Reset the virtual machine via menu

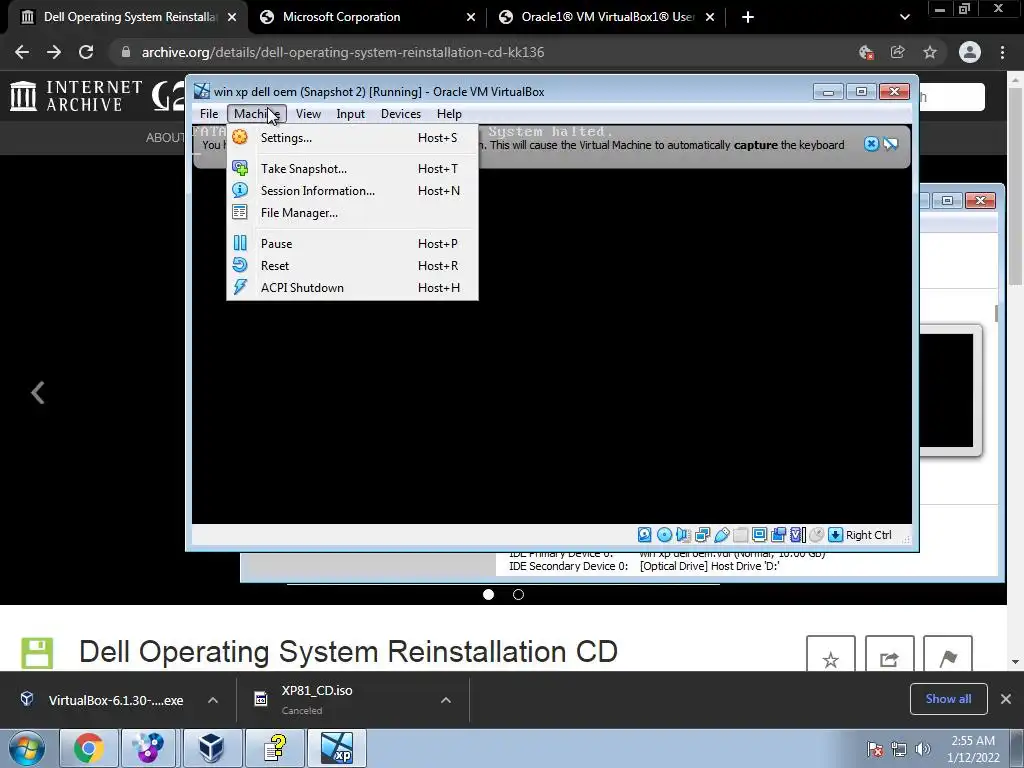pyautogui.click(x=352, y=266)
